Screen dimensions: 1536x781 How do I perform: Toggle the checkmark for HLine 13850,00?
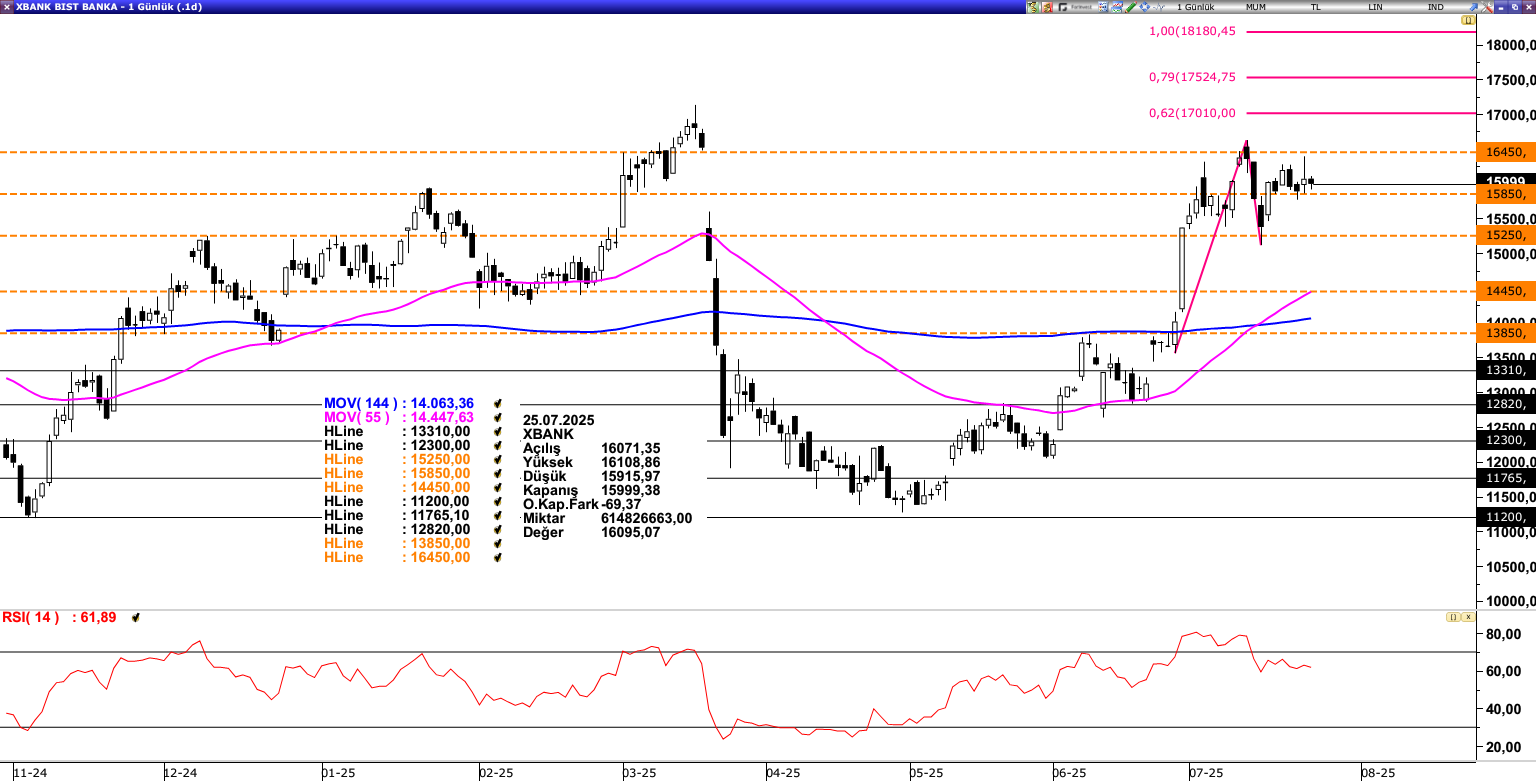(x=497, y=543)
